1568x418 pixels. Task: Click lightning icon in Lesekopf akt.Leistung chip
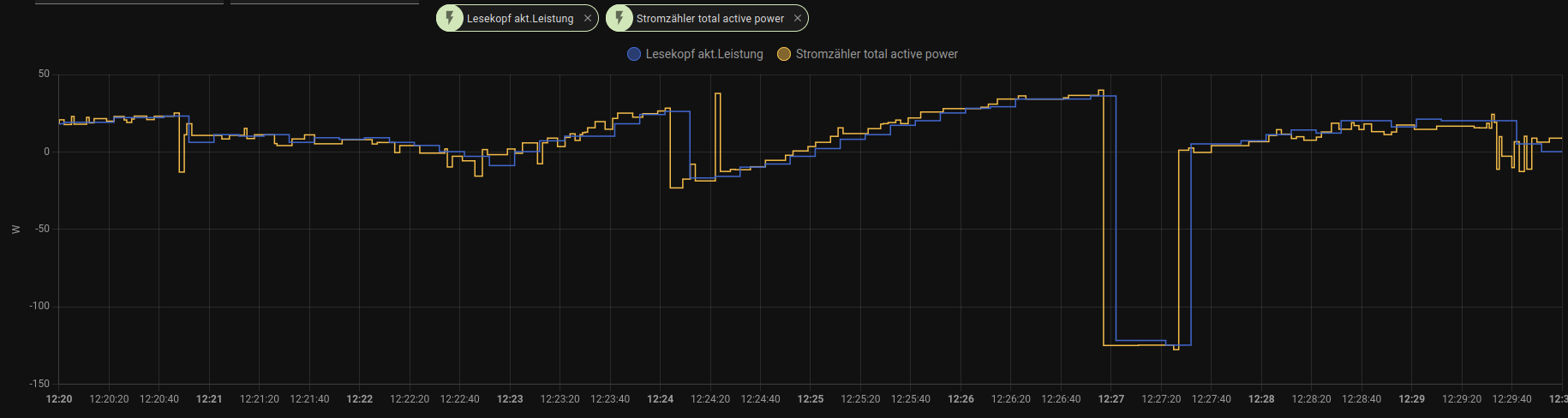(450, 18)
